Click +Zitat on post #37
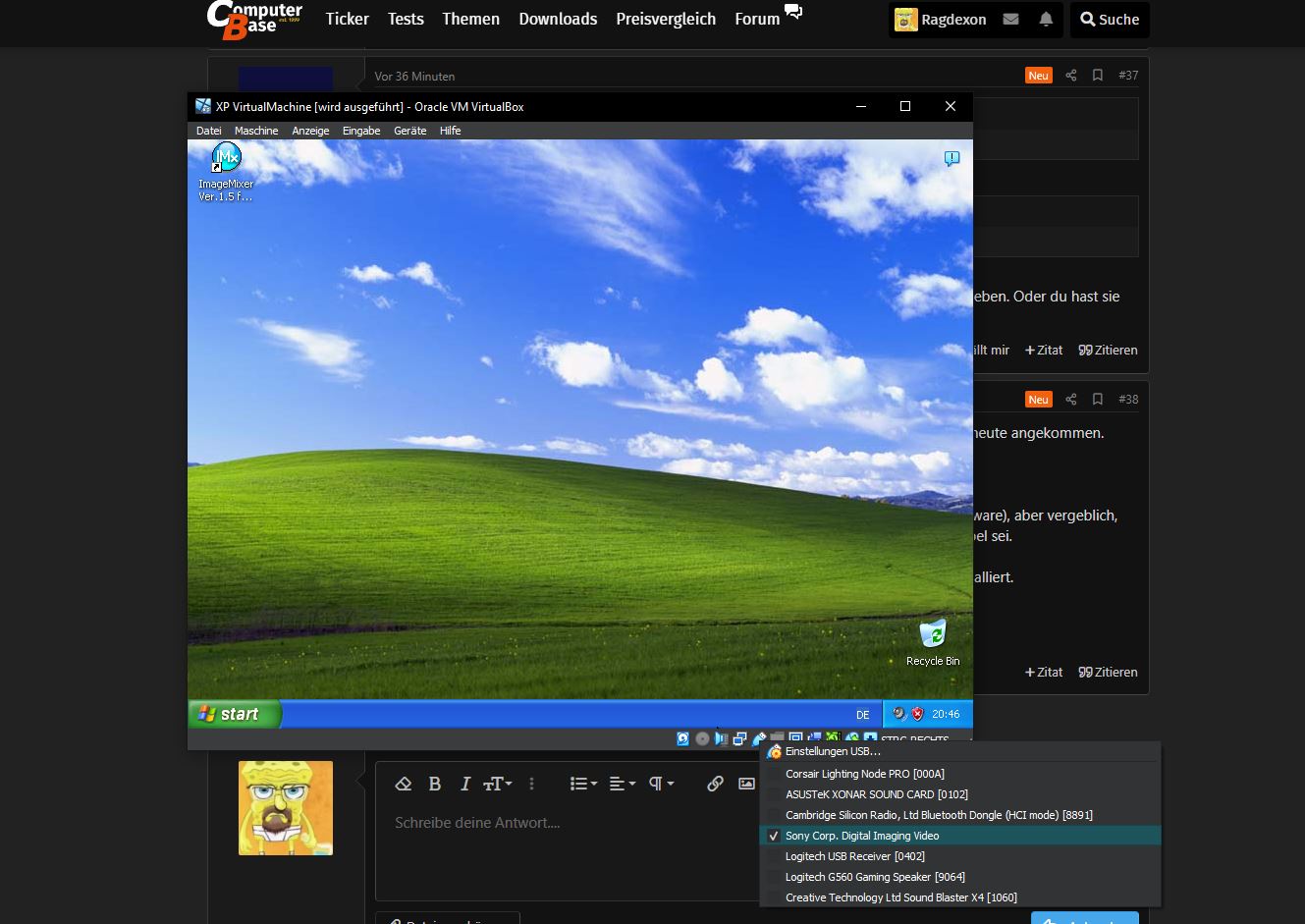 pyautogui.click(x=1044, y=351)
